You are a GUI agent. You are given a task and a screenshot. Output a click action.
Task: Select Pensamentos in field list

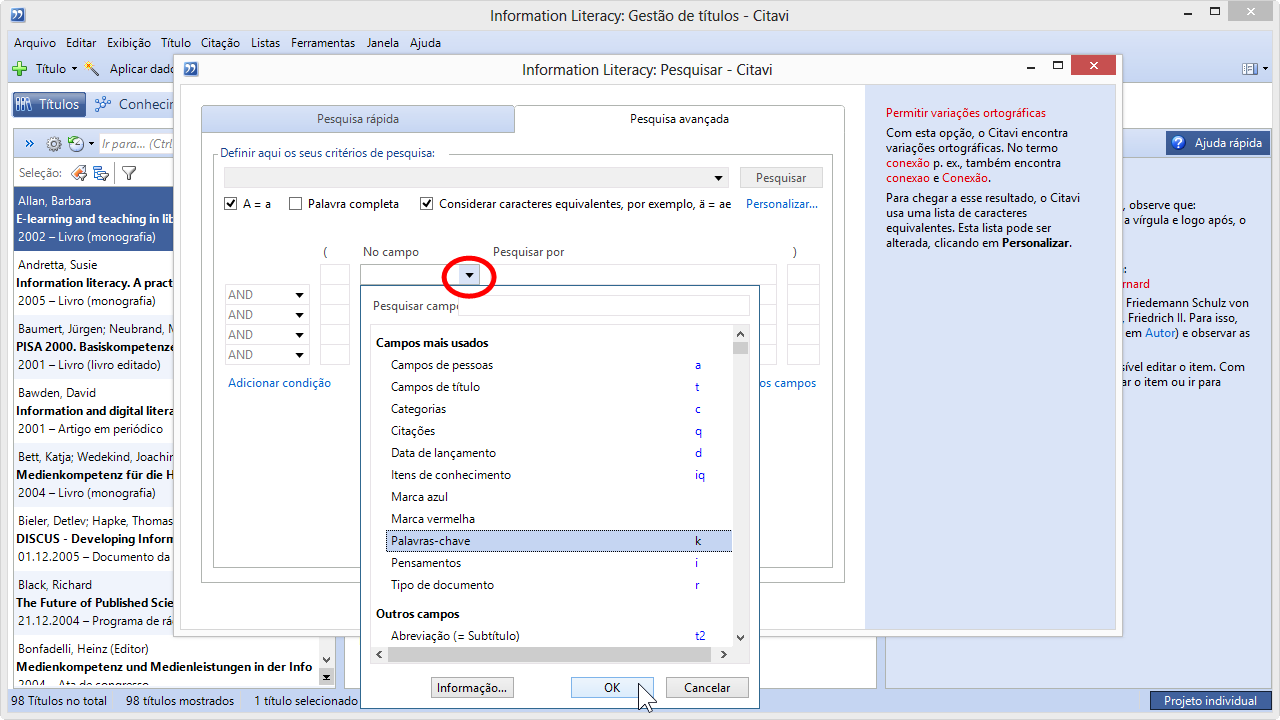559,563
